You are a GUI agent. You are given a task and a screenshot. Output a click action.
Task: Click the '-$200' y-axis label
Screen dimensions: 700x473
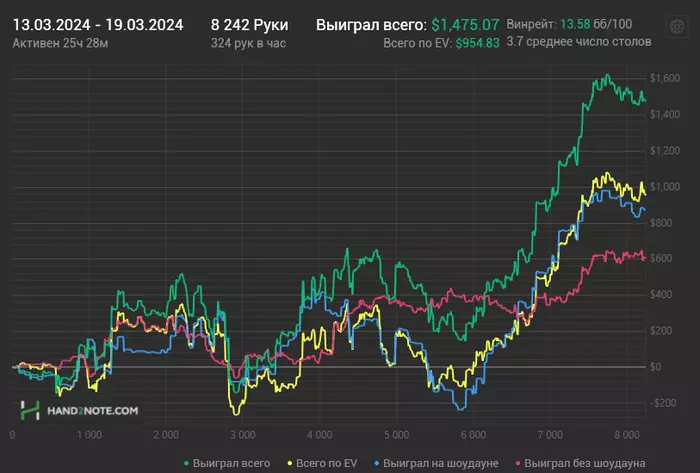[663, 403]
